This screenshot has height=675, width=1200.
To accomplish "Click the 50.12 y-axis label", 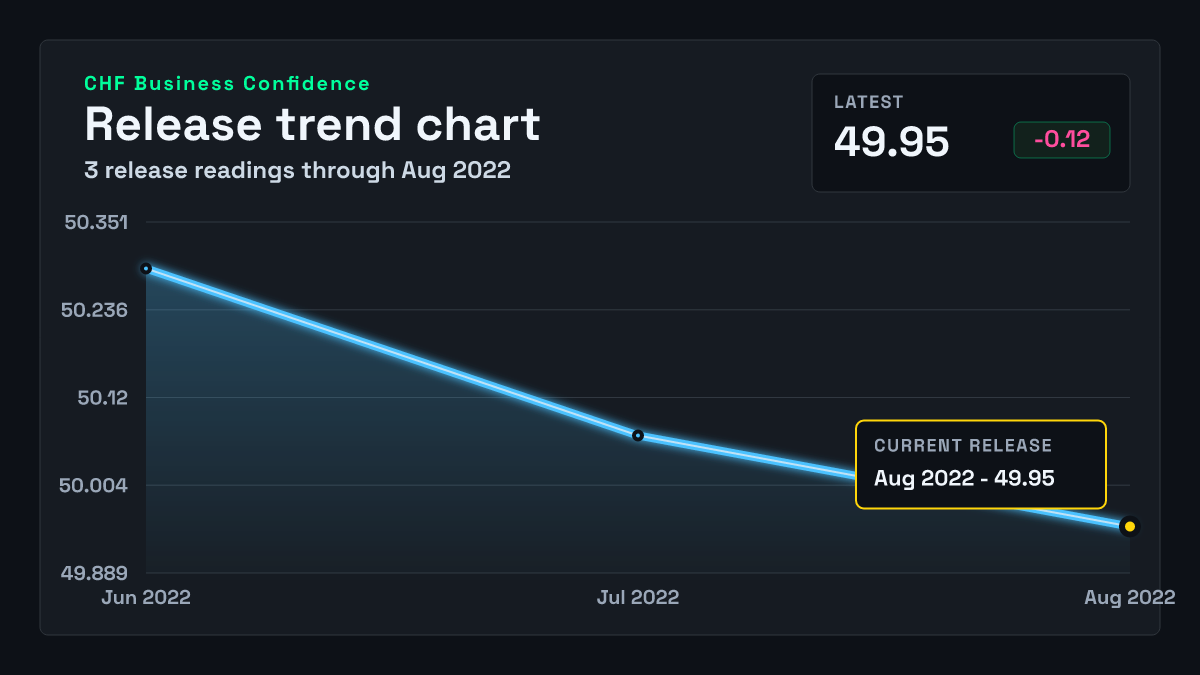I will (103, 398).
